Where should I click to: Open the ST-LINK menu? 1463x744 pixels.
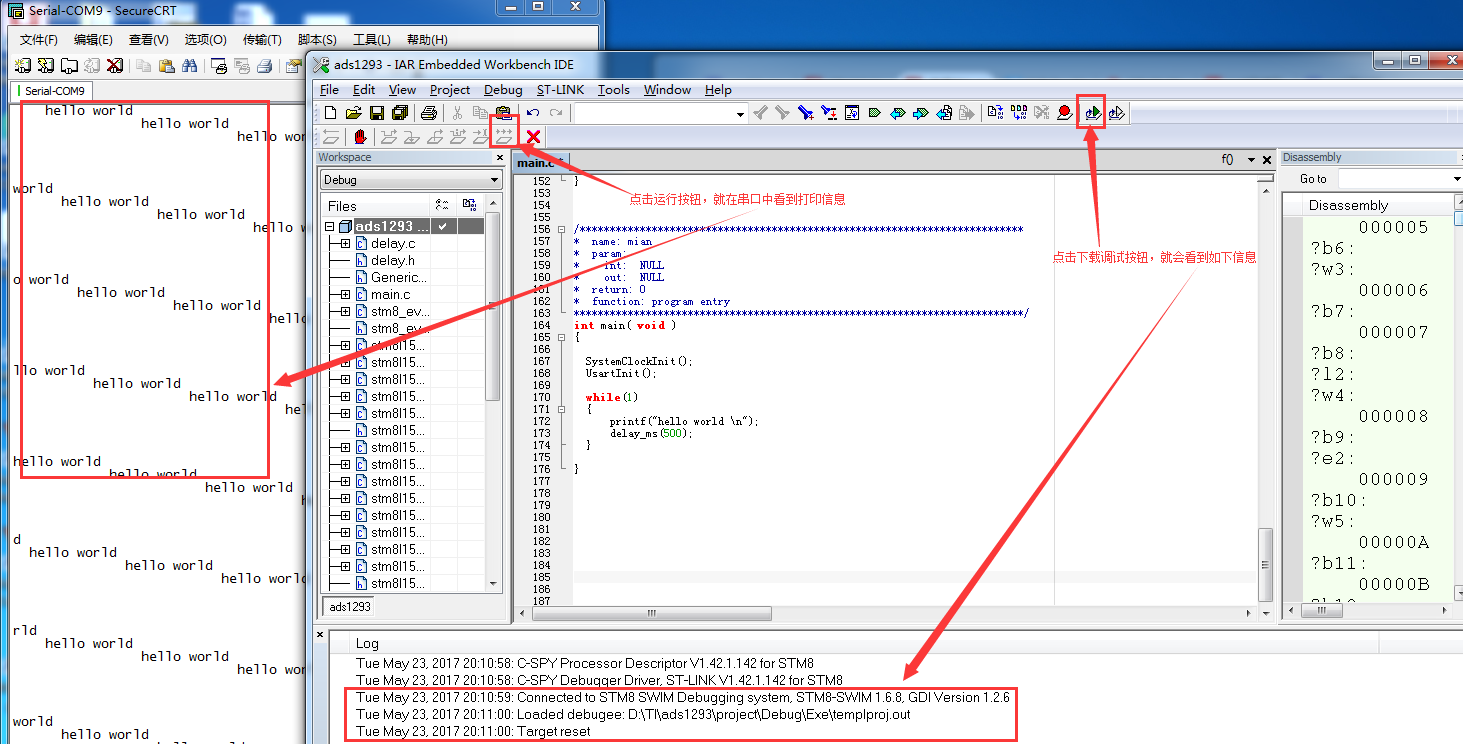tap(560, 90)
